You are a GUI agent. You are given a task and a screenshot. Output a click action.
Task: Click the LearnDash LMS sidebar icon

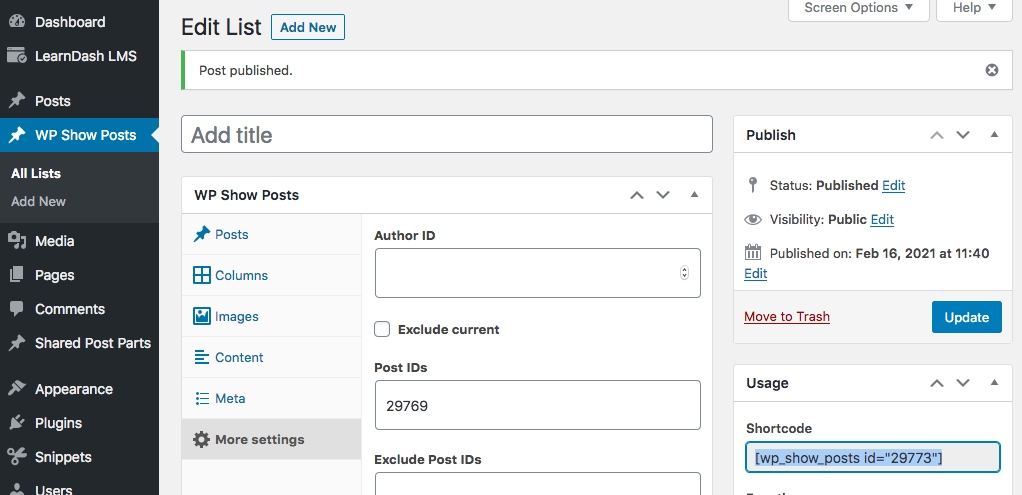(x=17, y=56)
